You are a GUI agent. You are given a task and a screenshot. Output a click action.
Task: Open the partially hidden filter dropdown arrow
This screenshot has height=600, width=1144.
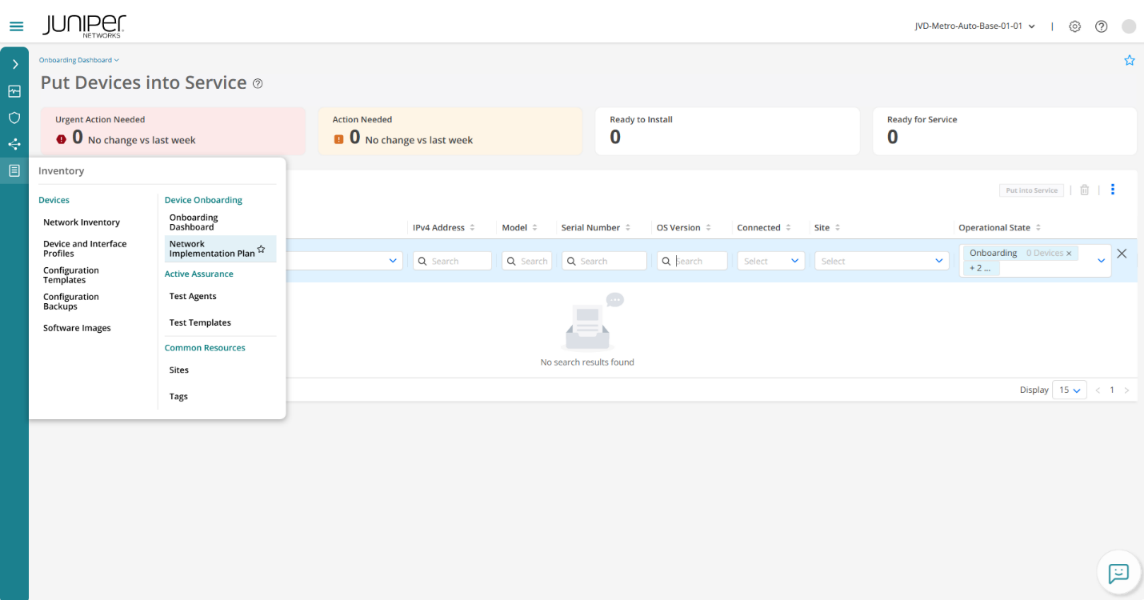pos(393,261)
